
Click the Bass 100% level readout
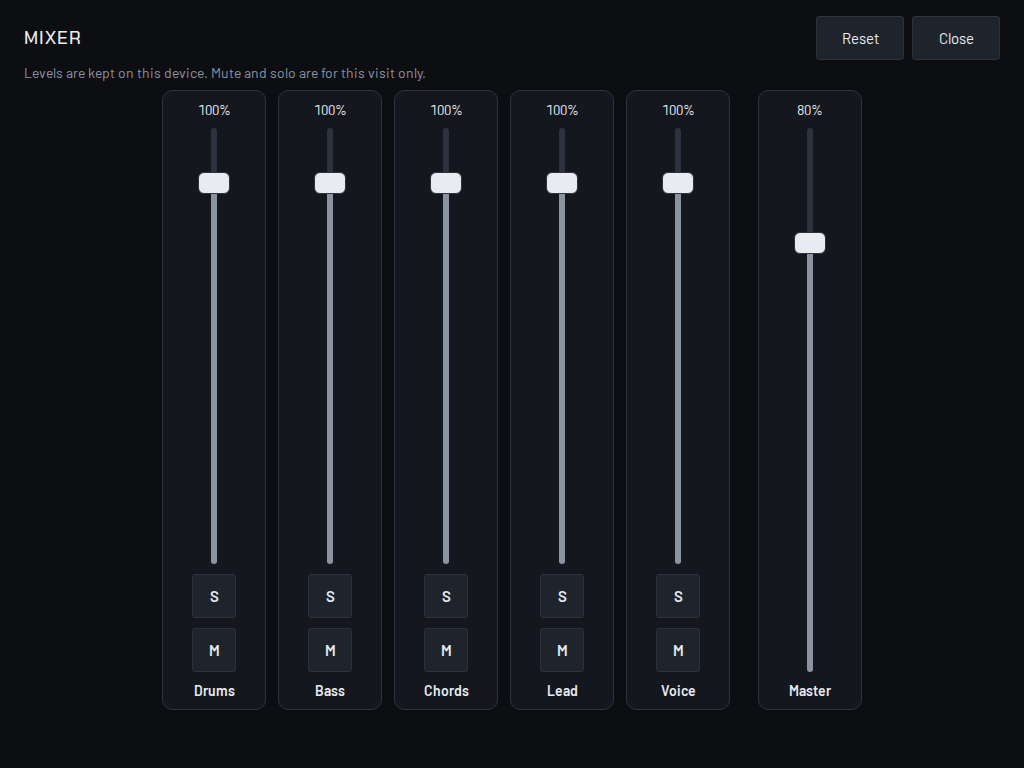[x=330, y=110]
